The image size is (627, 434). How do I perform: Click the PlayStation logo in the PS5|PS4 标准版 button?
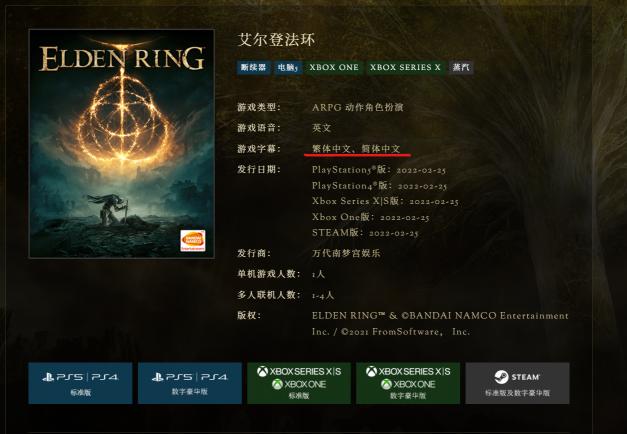[x=48, y=377]
